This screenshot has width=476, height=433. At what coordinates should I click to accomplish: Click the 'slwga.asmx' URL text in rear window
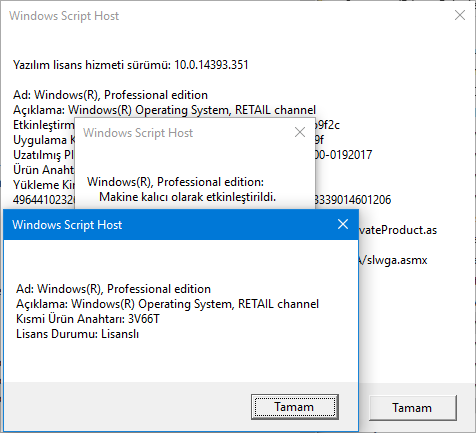pos(393,260)
